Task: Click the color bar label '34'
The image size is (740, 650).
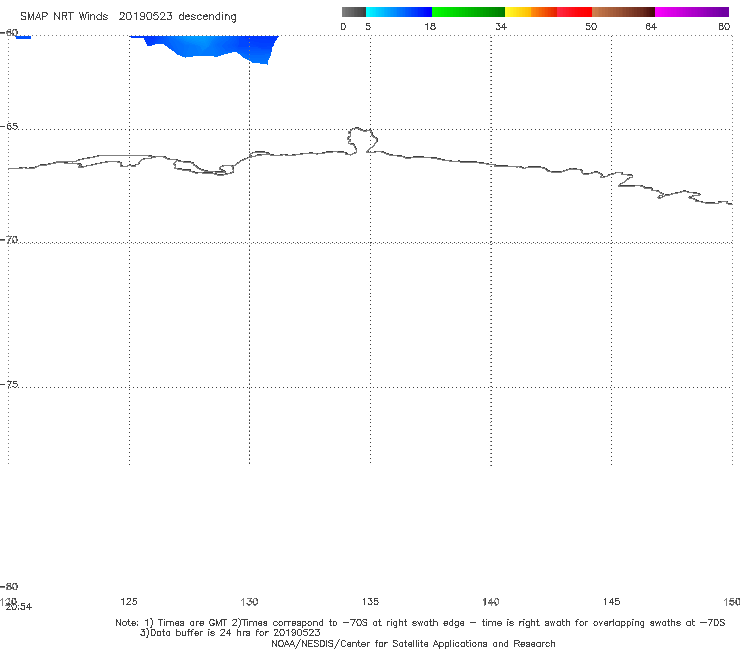Action: click(501, 26)
